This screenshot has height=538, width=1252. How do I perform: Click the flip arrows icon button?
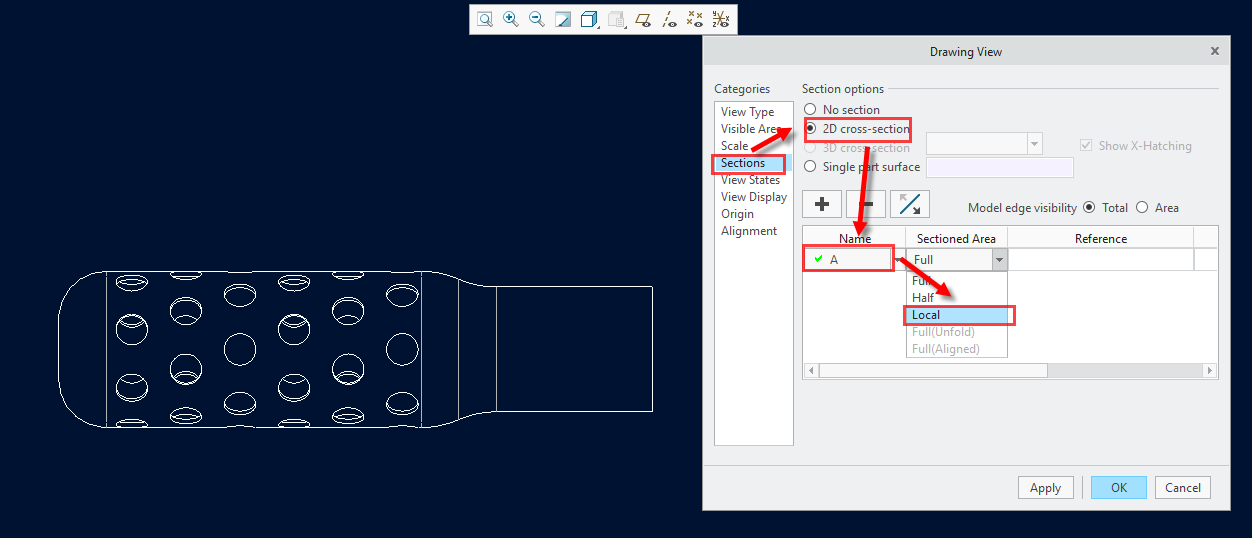tap(910, 204)
